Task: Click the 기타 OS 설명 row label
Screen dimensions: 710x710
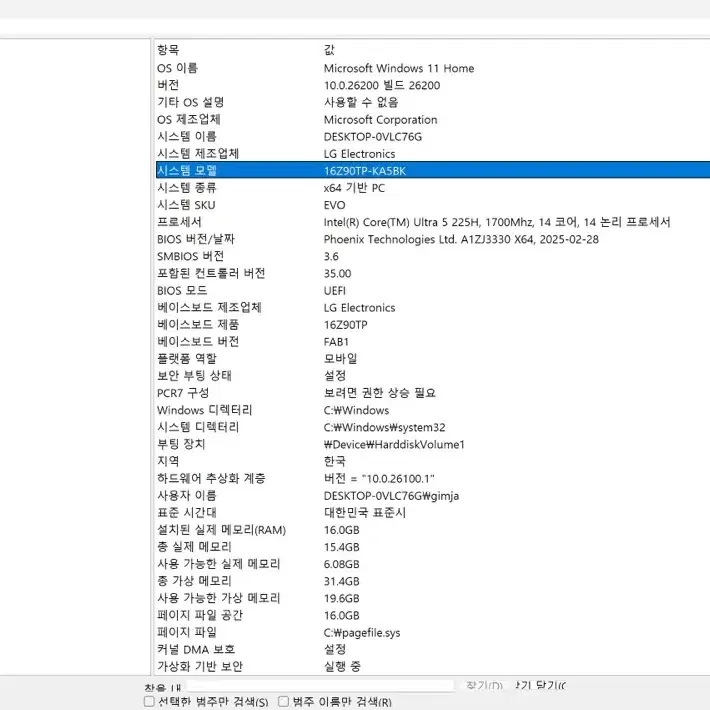Action: click(190, 102)
